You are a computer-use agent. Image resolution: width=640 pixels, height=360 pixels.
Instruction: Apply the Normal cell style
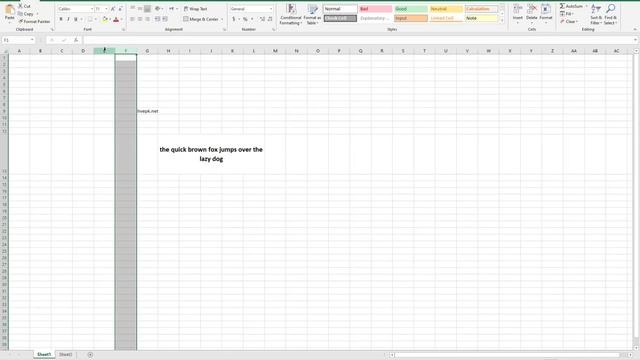click(340, 9)
